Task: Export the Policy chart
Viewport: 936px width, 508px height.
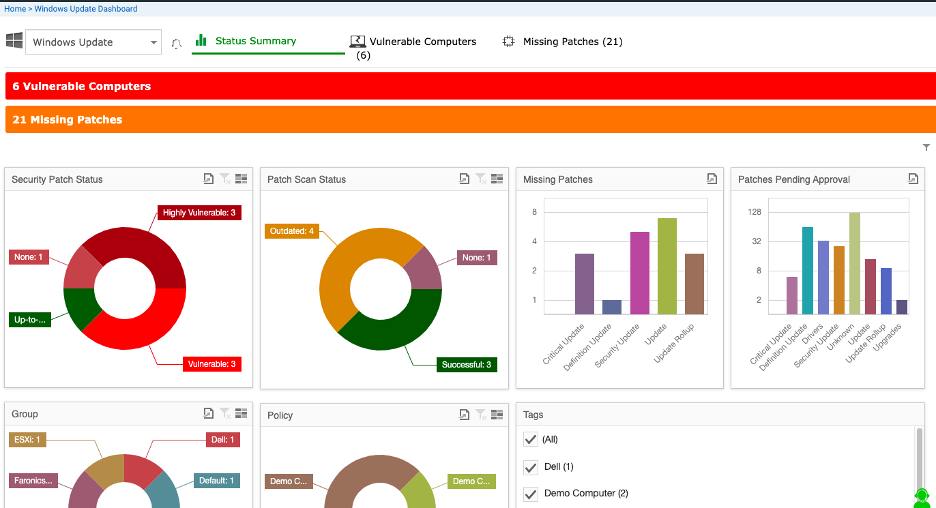Action: 464,414
